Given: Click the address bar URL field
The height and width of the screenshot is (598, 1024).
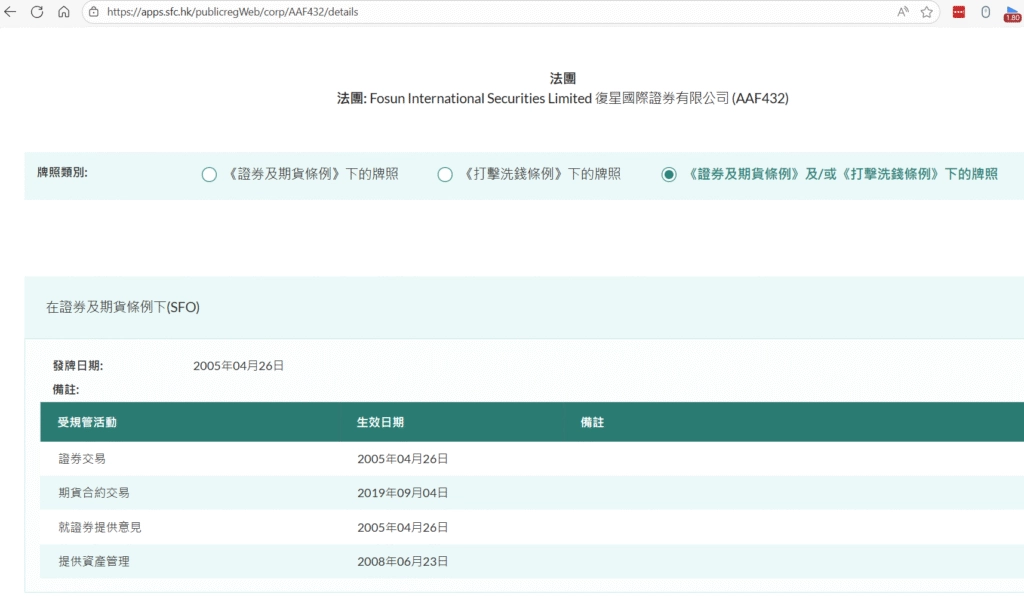Looking at the screenshot, I should pyautogui.click(x=400, y=12).
